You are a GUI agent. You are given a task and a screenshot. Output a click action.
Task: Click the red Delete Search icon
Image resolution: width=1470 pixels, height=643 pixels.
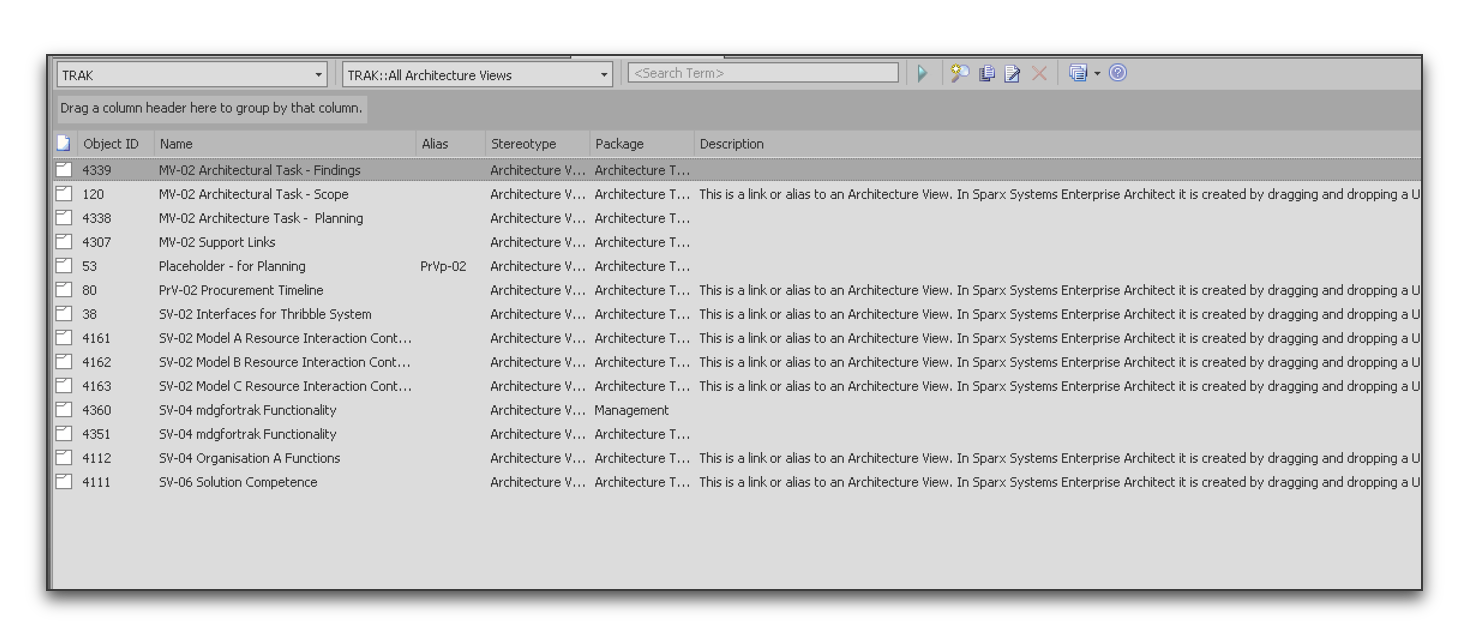1039,73
